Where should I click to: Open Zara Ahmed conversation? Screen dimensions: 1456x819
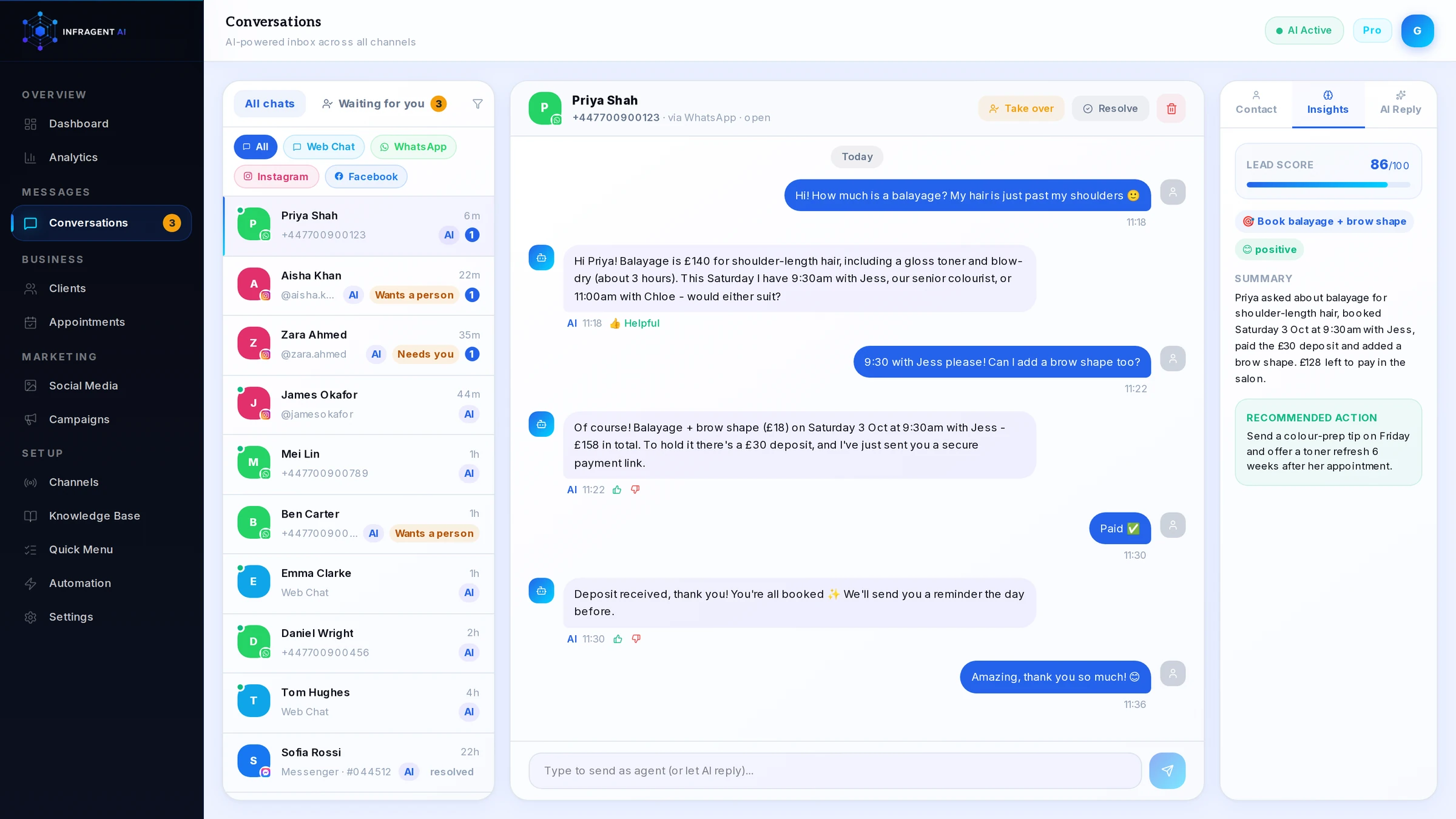pyautogui.click(x=359, y=345)
